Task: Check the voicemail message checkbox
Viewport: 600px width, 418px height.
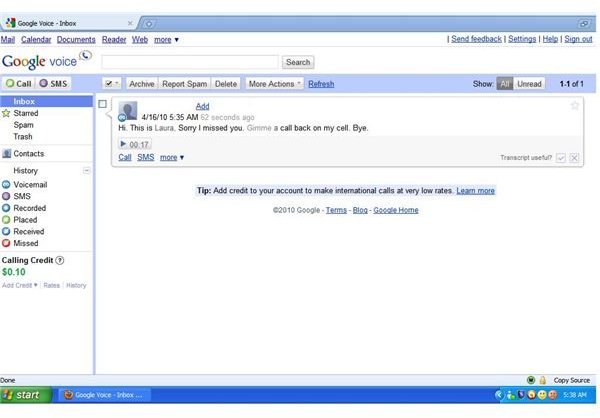Action: tap(102, 104)
